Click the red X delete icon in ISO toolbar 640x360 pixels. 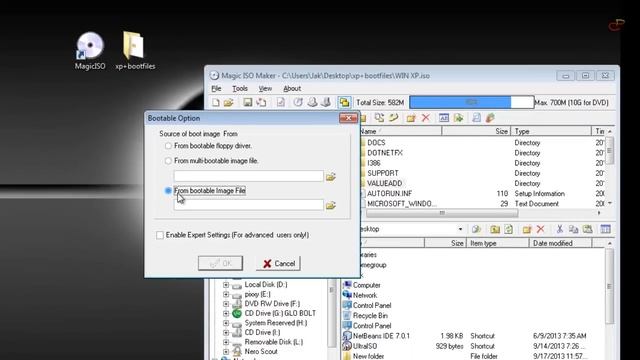point(426,118)
